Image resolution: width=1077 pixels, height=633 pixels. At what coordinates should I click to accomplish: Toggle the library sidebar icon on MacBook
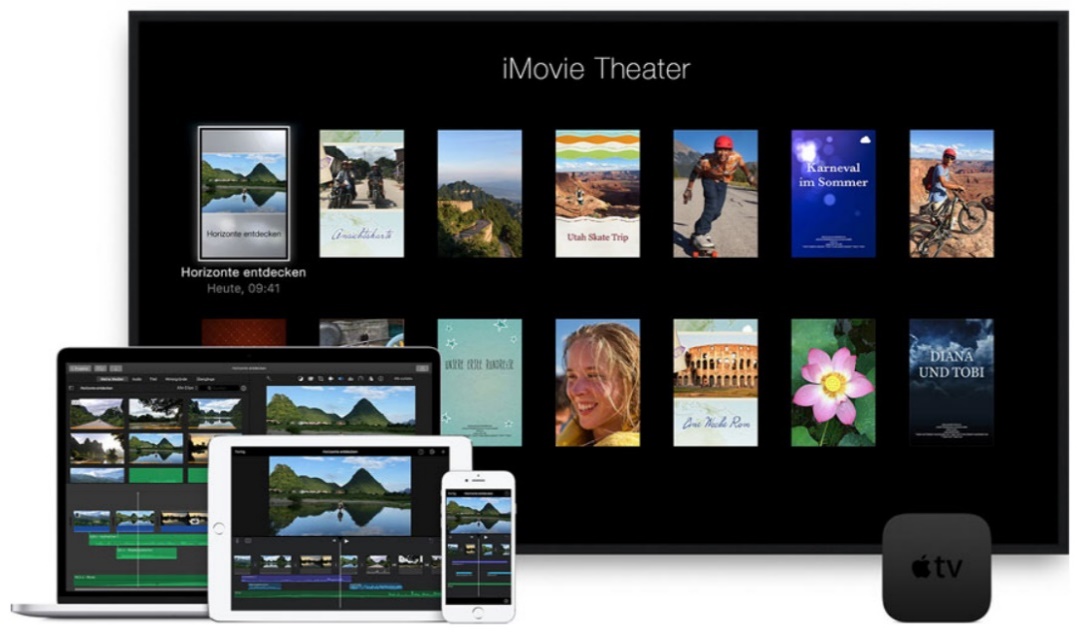(x=71, y=388)
